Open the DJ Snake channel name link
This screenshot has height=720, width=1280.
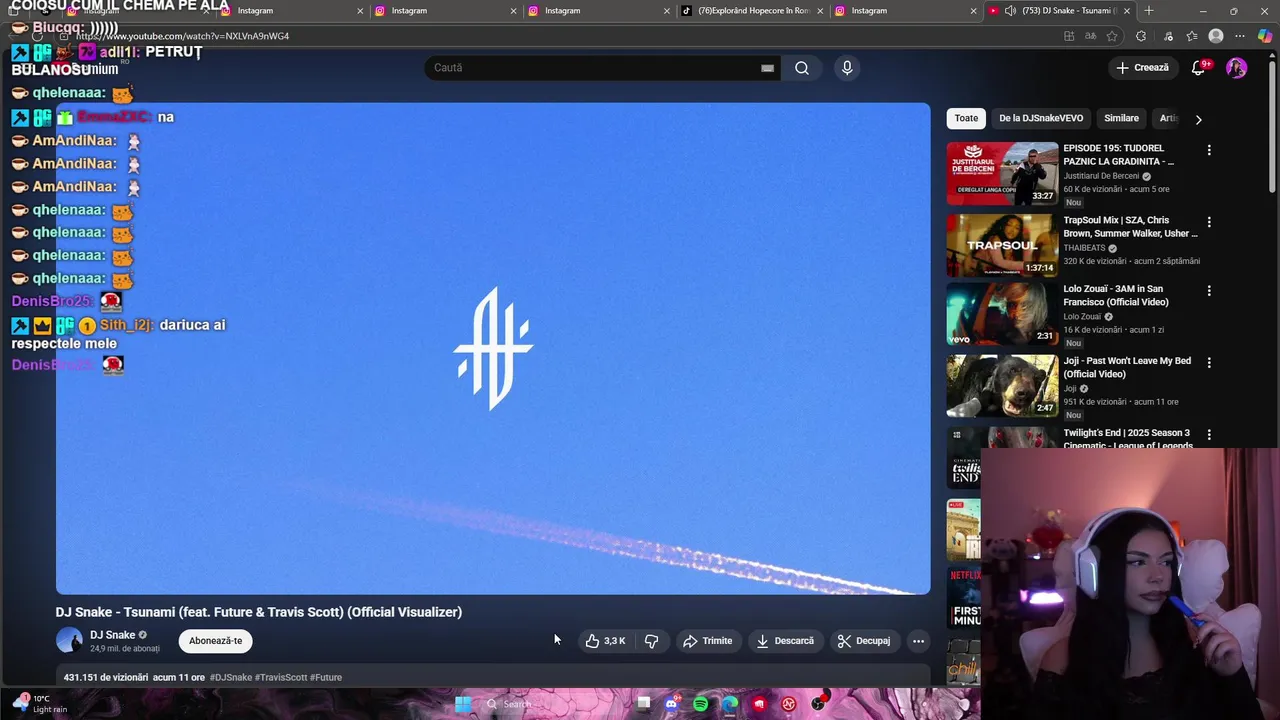[112, 635]
